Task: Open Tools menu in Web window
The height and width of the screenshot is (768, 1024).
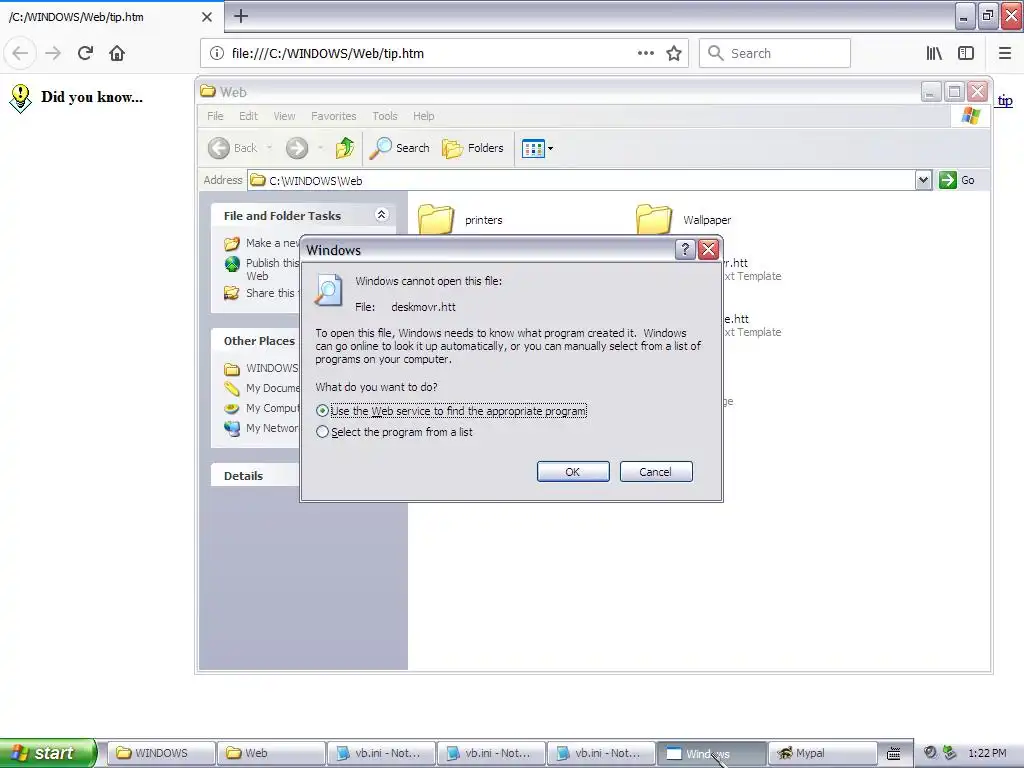Action: pyautogui.click(x=385, y=116)
